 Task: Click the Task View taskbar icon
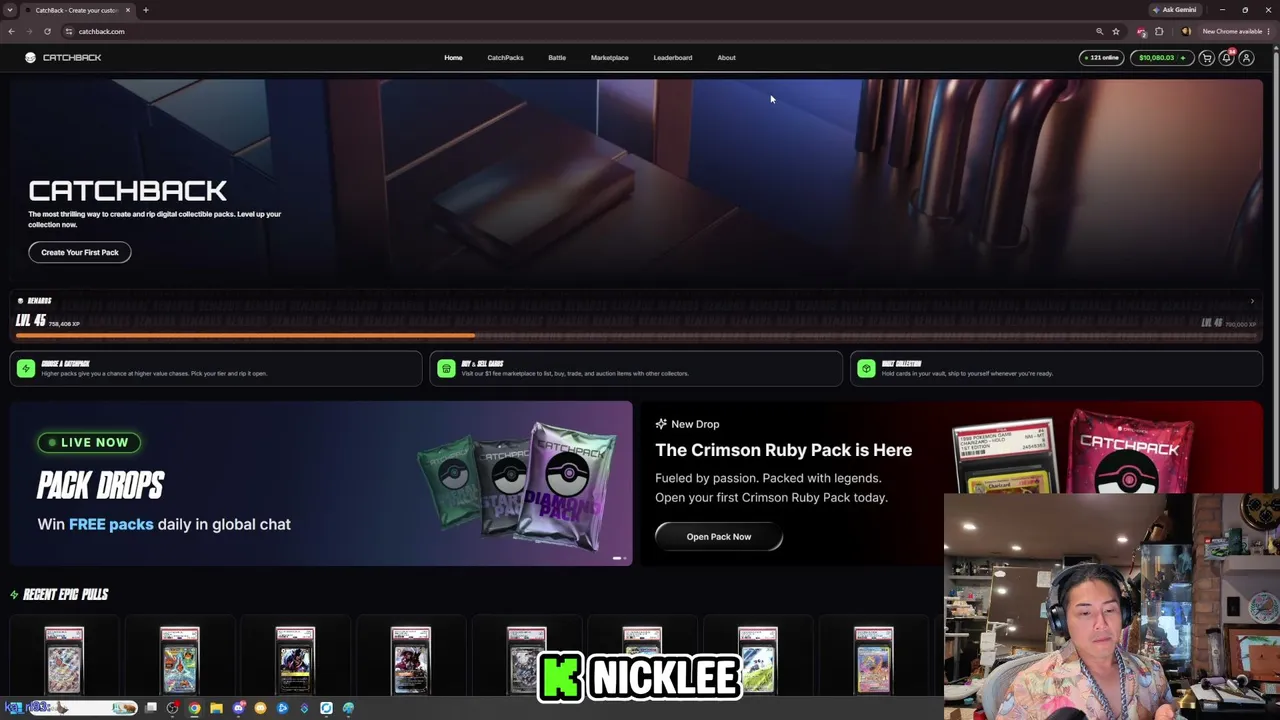[151, 708]
